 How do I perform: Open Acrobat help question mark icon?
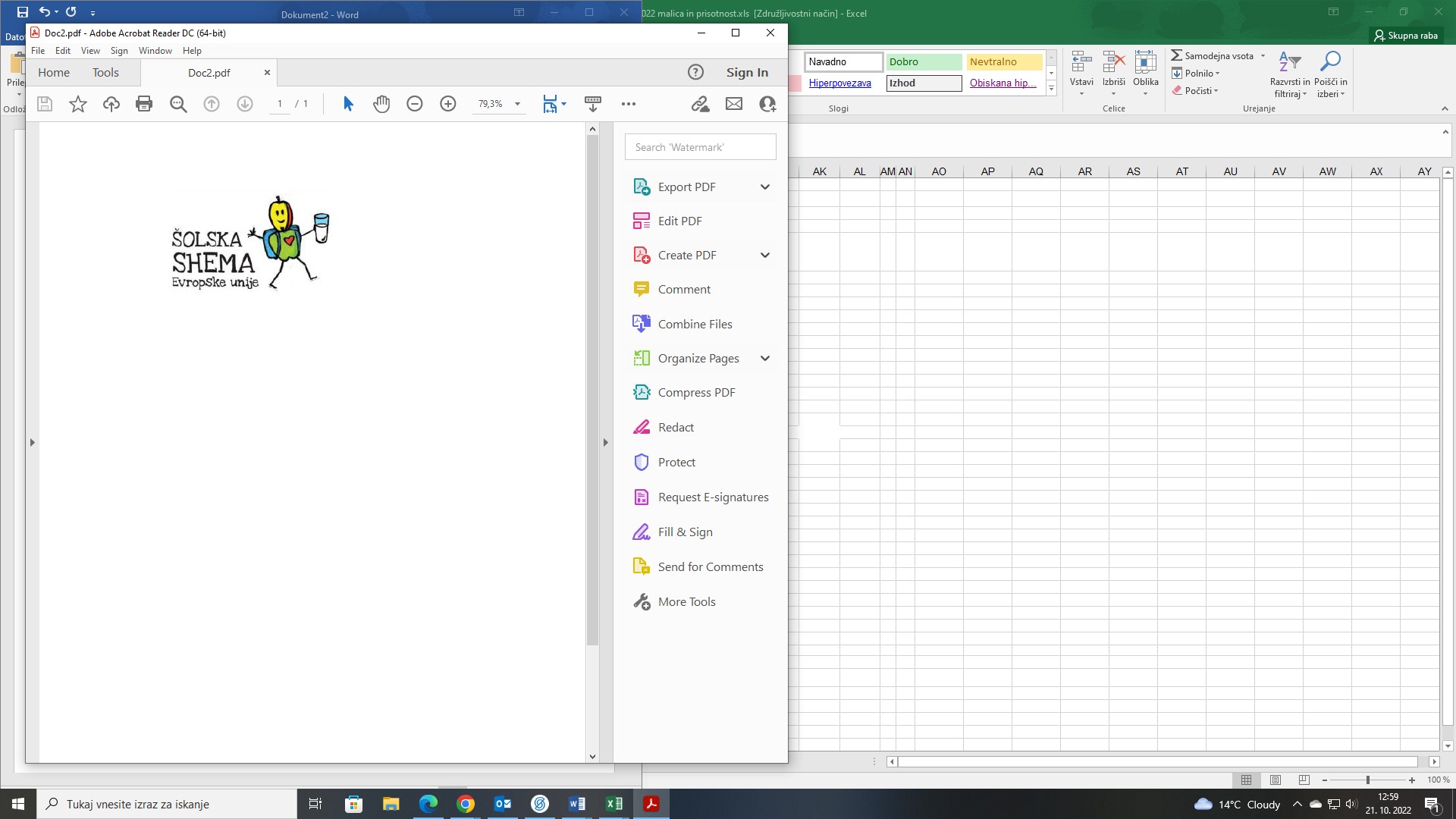[x=695, y=72]
